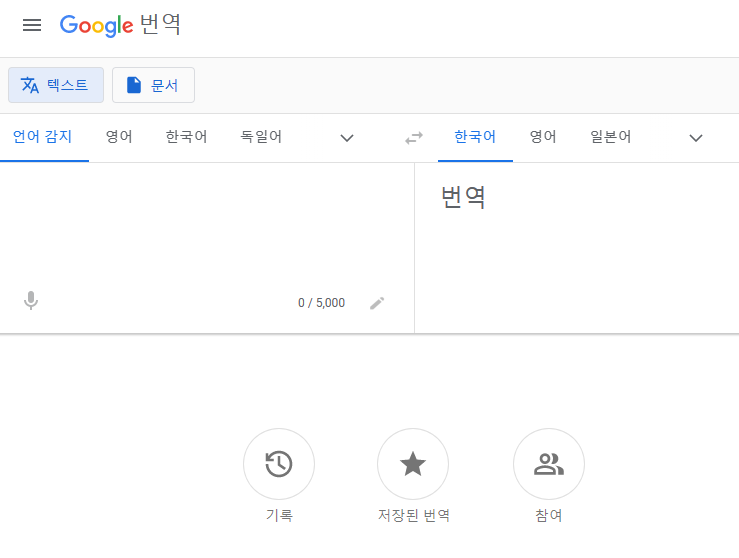Click the 저장된 번역 label text

(413, 515)
